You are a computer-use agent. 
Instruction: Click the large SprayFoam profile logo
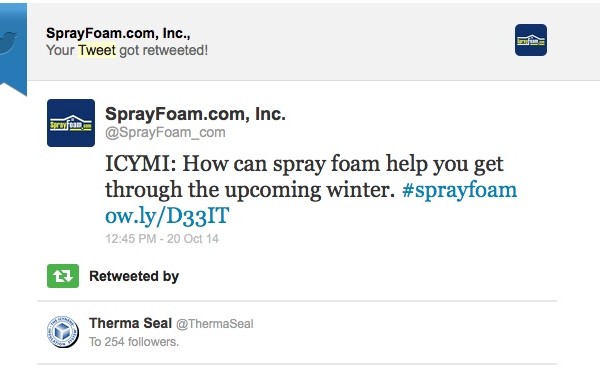[x=71, y=123]
